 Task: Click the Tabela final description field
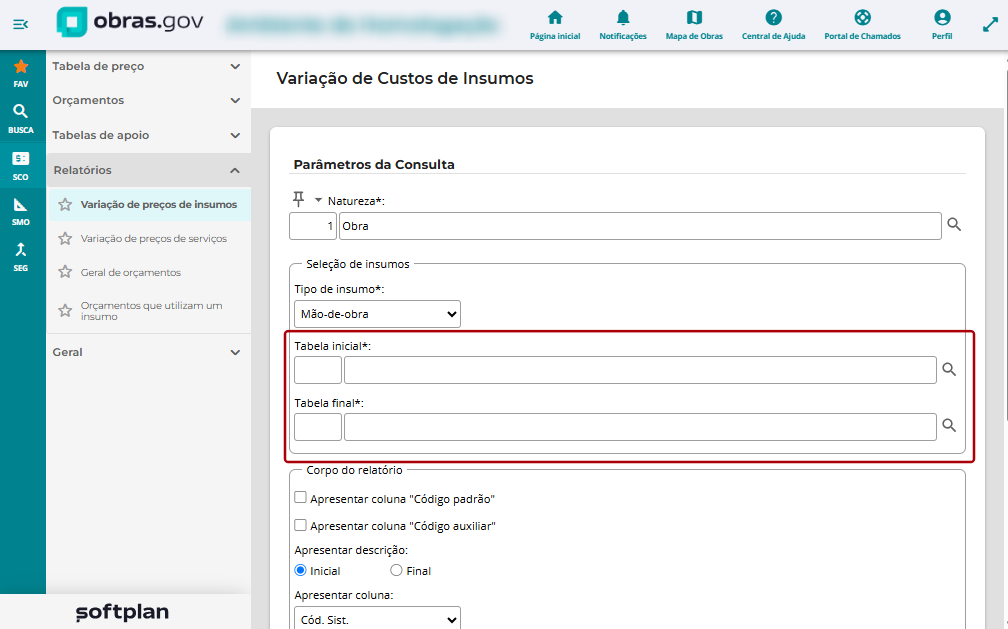[640, 427]
